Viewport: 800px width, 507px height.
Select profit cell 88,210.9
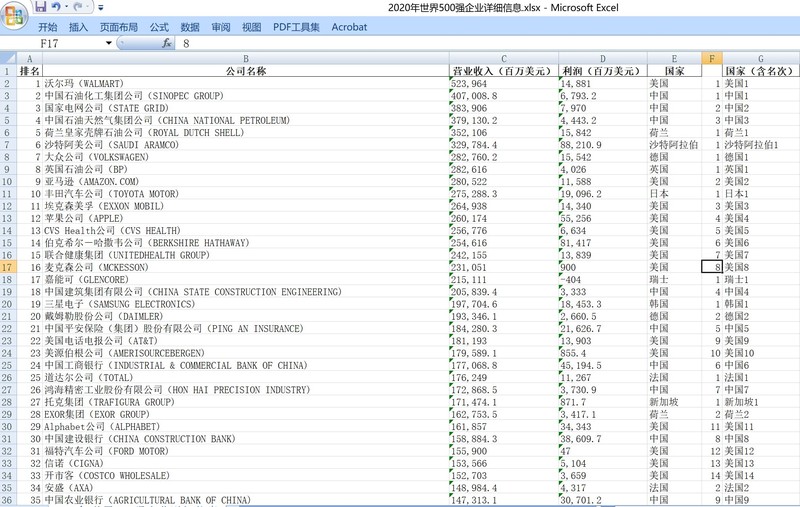click(603, 144)
